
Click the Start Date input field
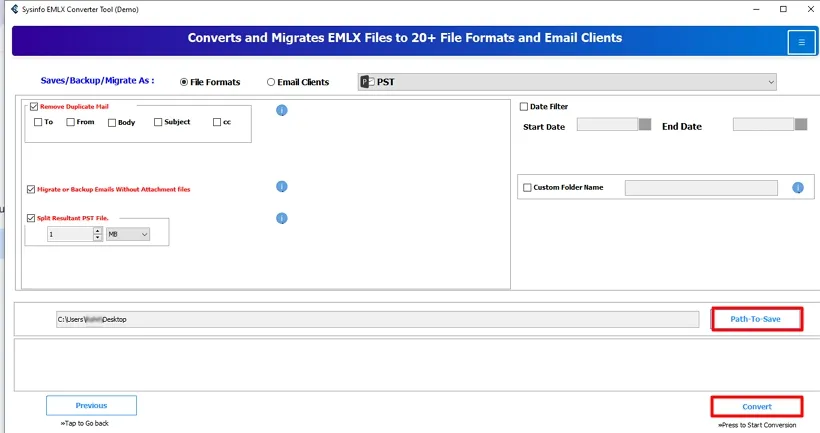(x=607, y=124)
